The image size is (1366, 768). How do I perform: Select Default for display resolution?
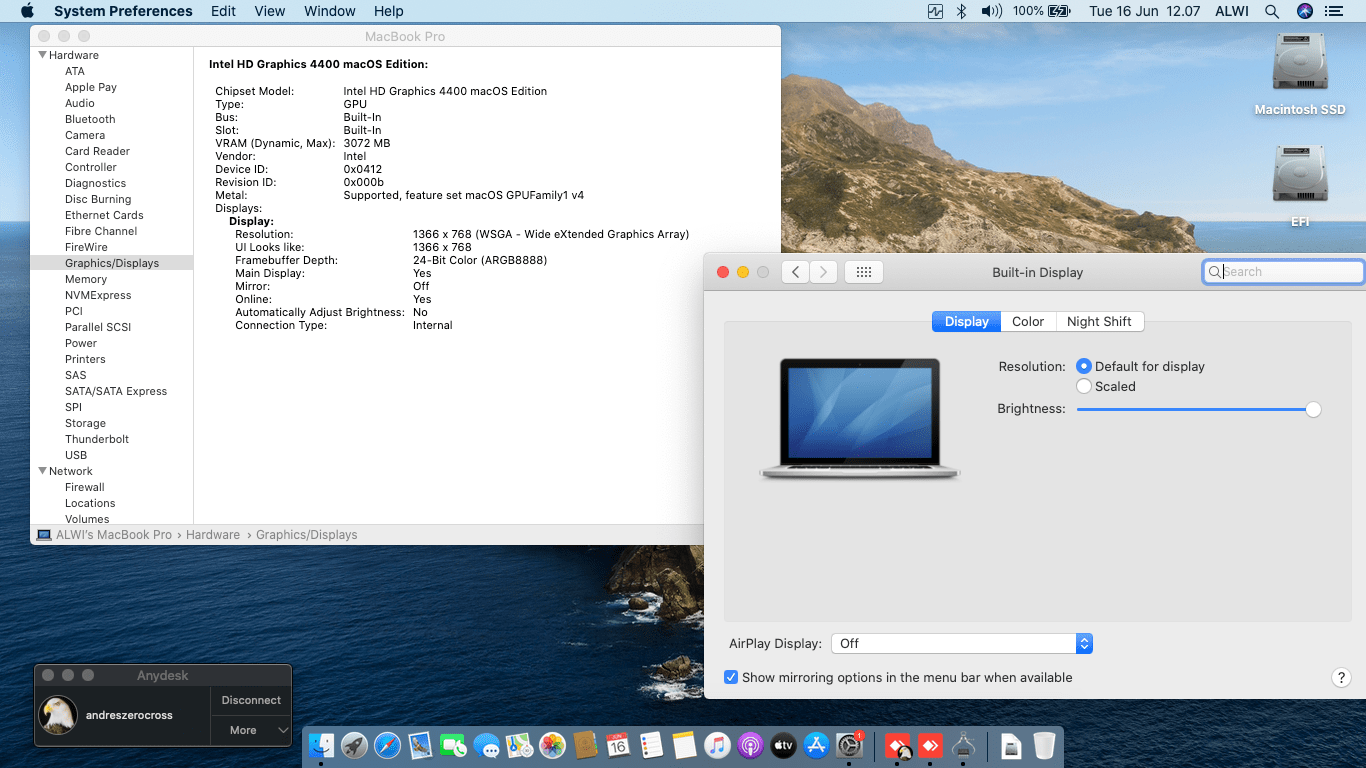[1084, 367]
